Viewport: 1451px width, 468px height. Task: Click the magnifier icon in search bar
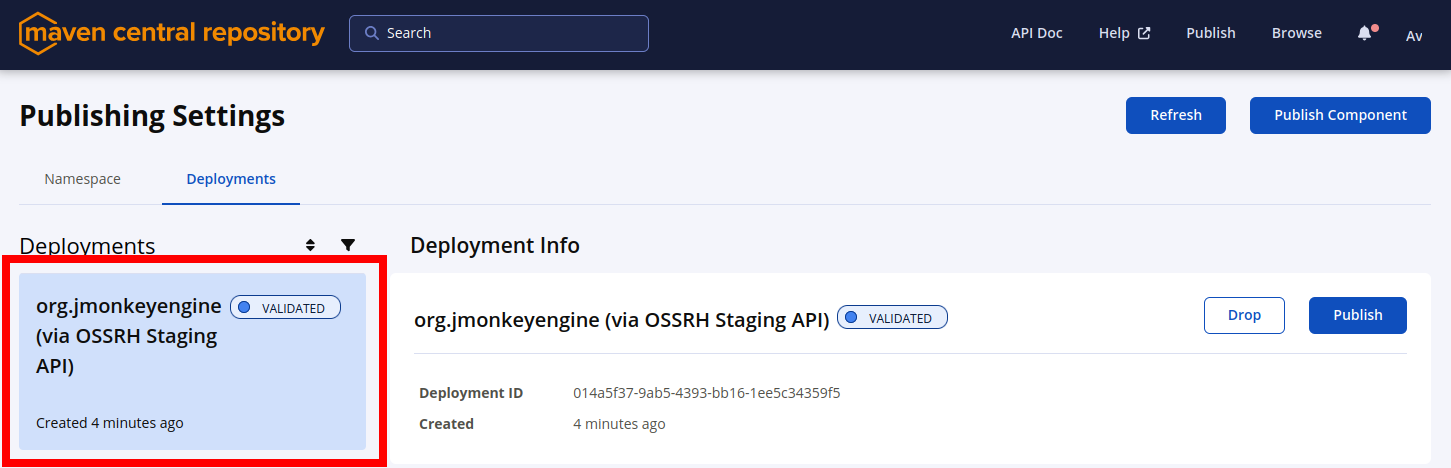click(371, 33)
